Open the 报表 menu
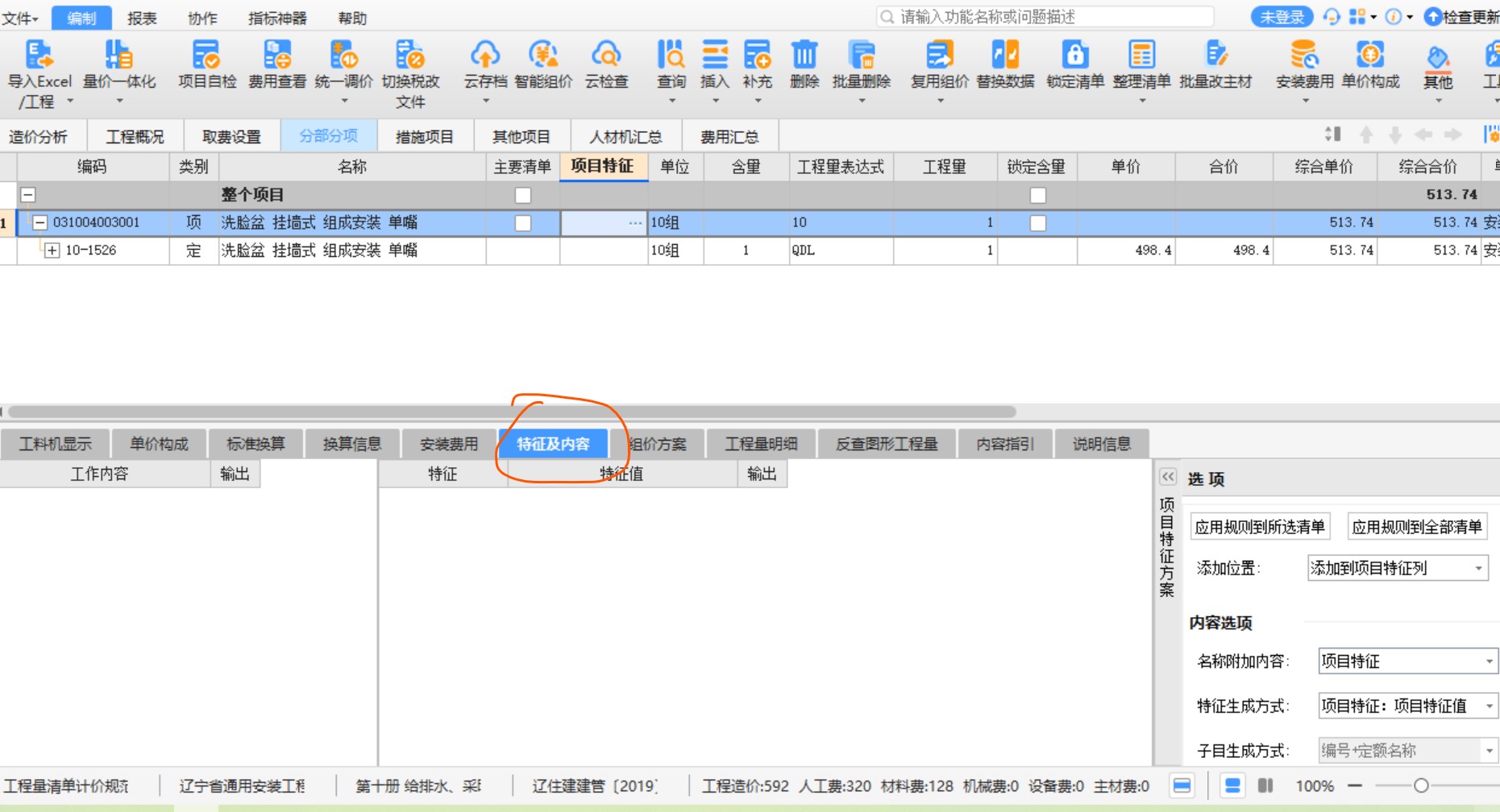This screenshot has width=1500, height=812. tap(142, 18)
